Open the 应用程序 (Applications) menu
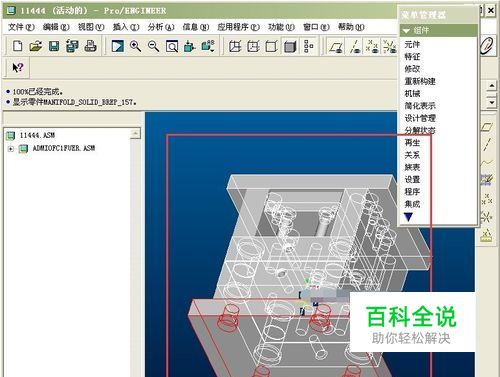The image size is (500, 377). [x=238, y=27]
